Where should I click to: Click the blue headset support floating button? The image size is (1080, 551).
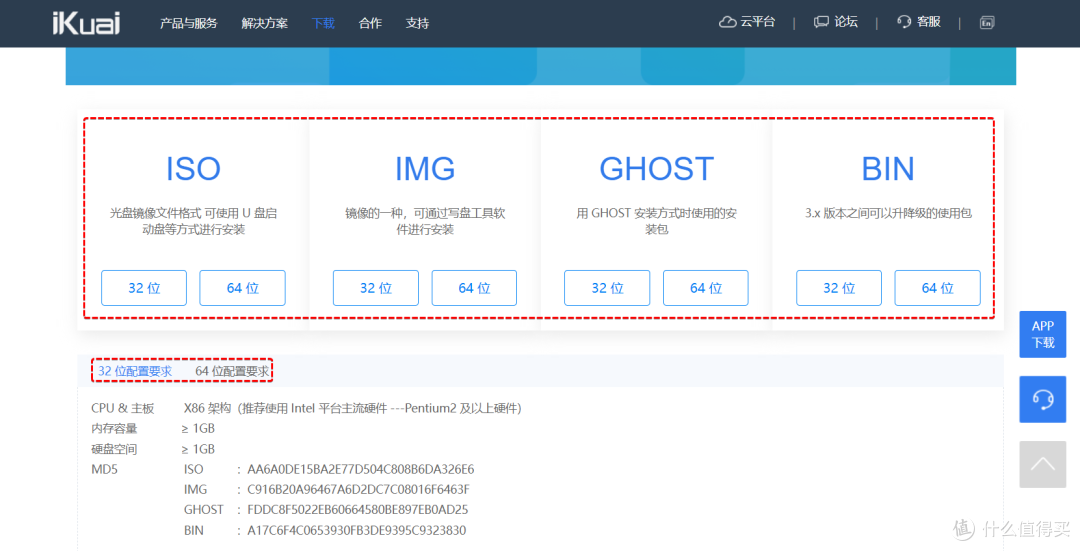pos(1043,399)
